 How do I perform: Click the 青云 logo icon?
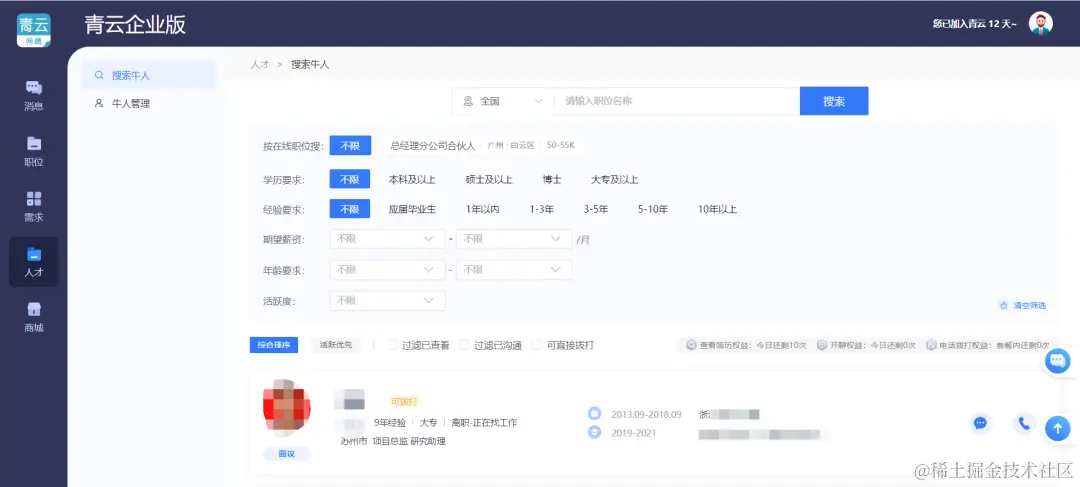[x=34, y=31]
